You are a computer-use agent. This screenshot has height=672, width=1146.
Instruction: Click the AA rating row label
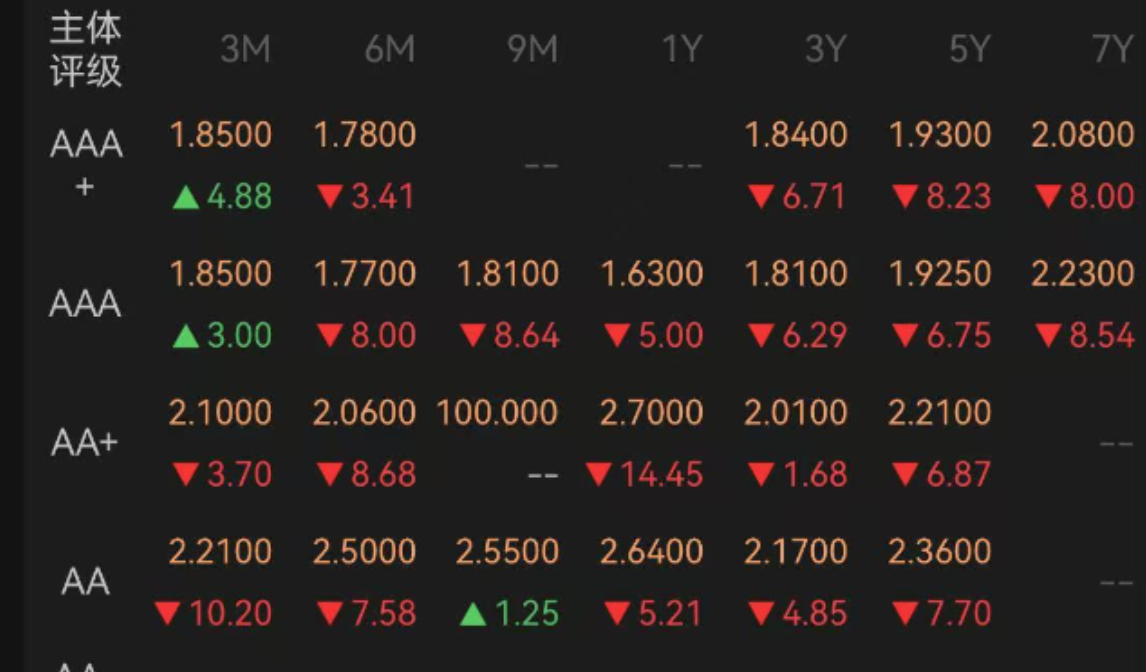pyautogui.click(x=86, y=581)
